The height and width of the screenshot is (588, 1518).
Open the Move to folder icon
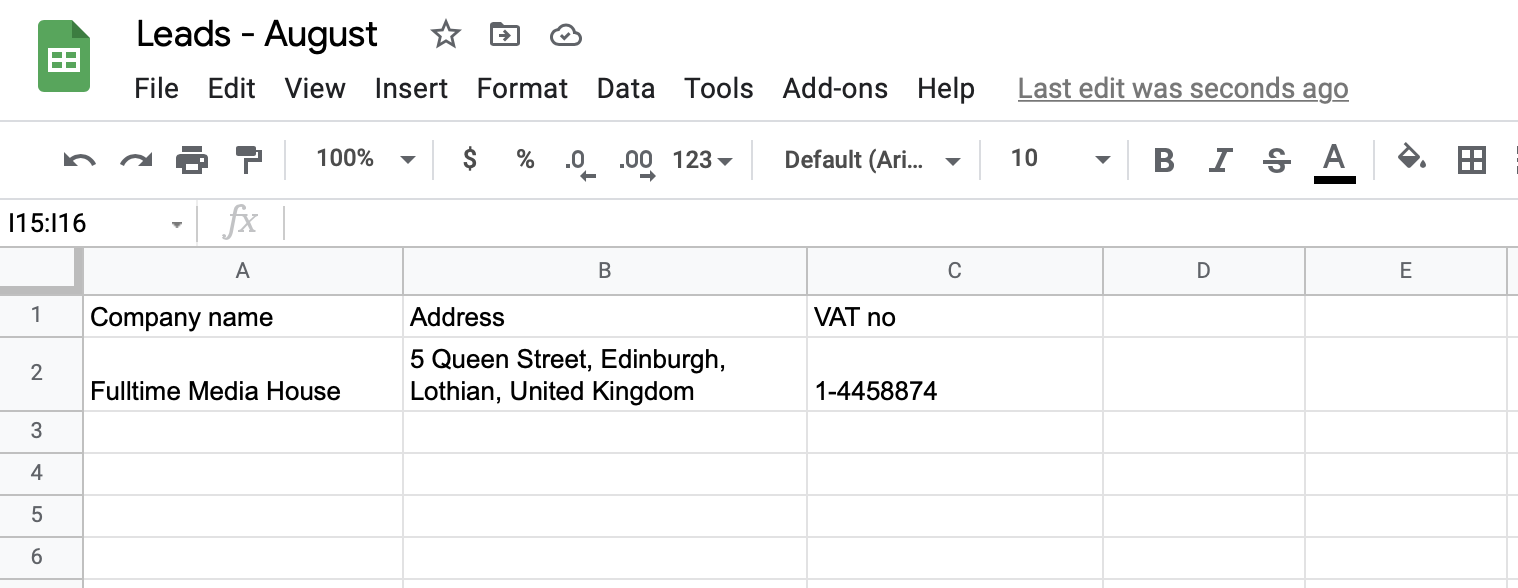(x=505, y=36)
